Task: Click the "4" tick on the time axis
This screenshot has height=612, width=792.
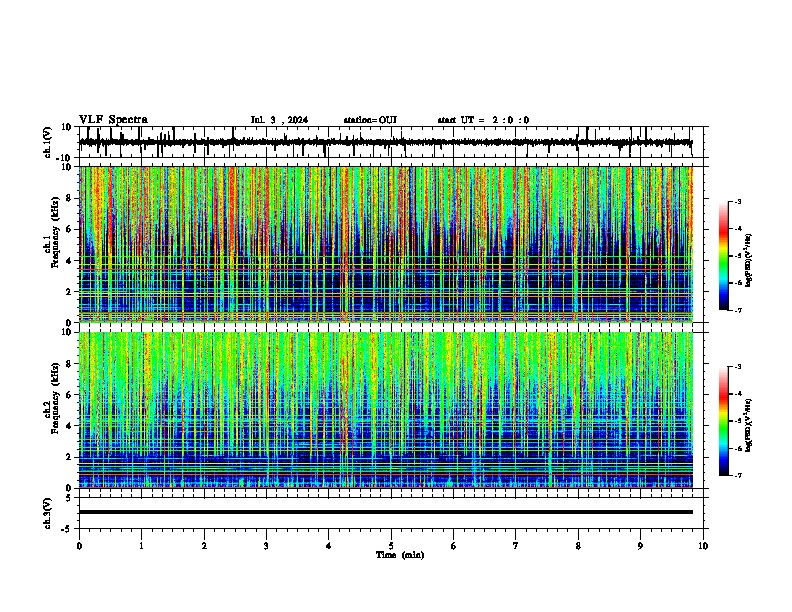Action: tap(329, 546)
